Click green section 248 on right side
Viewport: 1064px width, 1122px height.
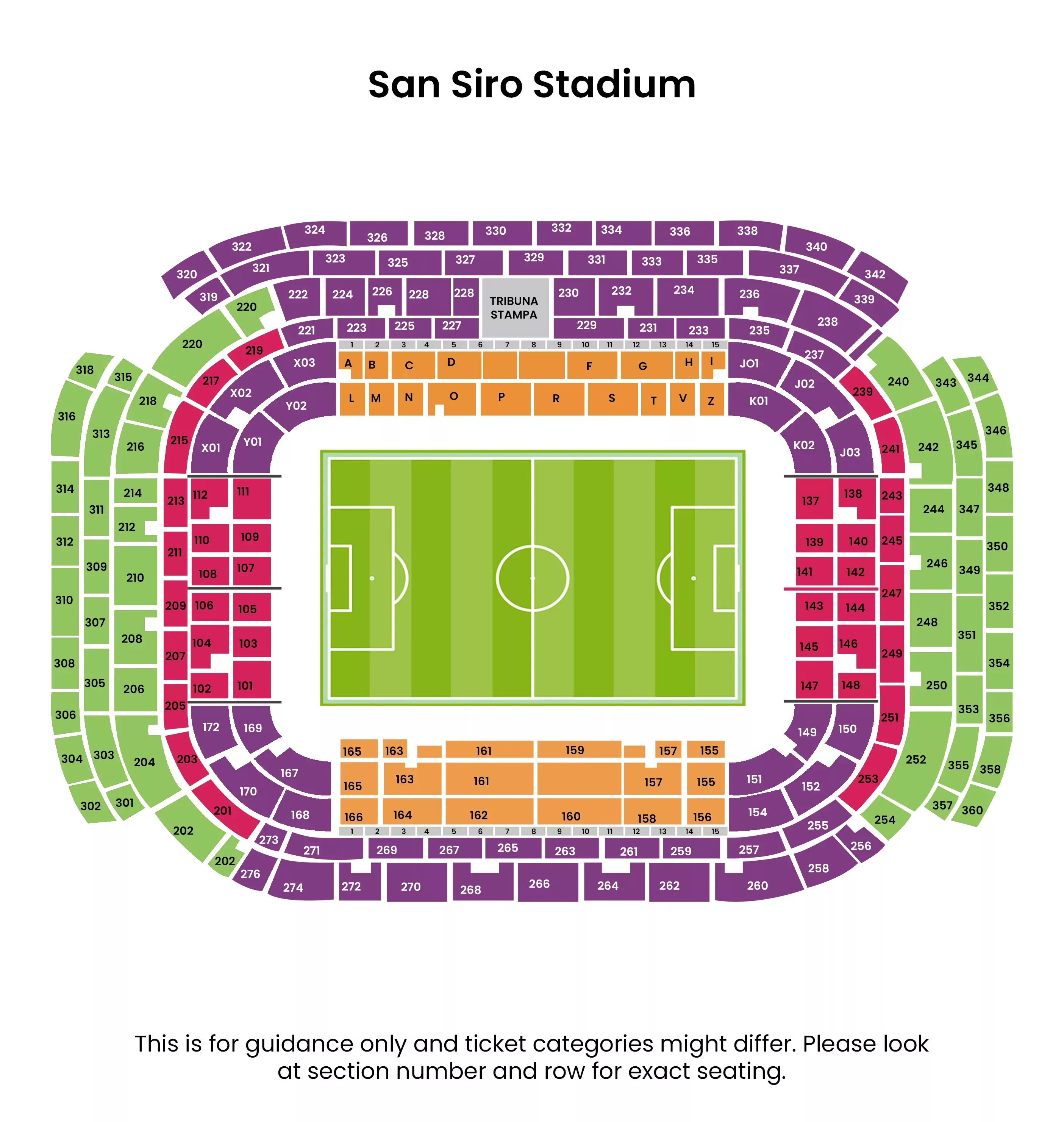927,622
